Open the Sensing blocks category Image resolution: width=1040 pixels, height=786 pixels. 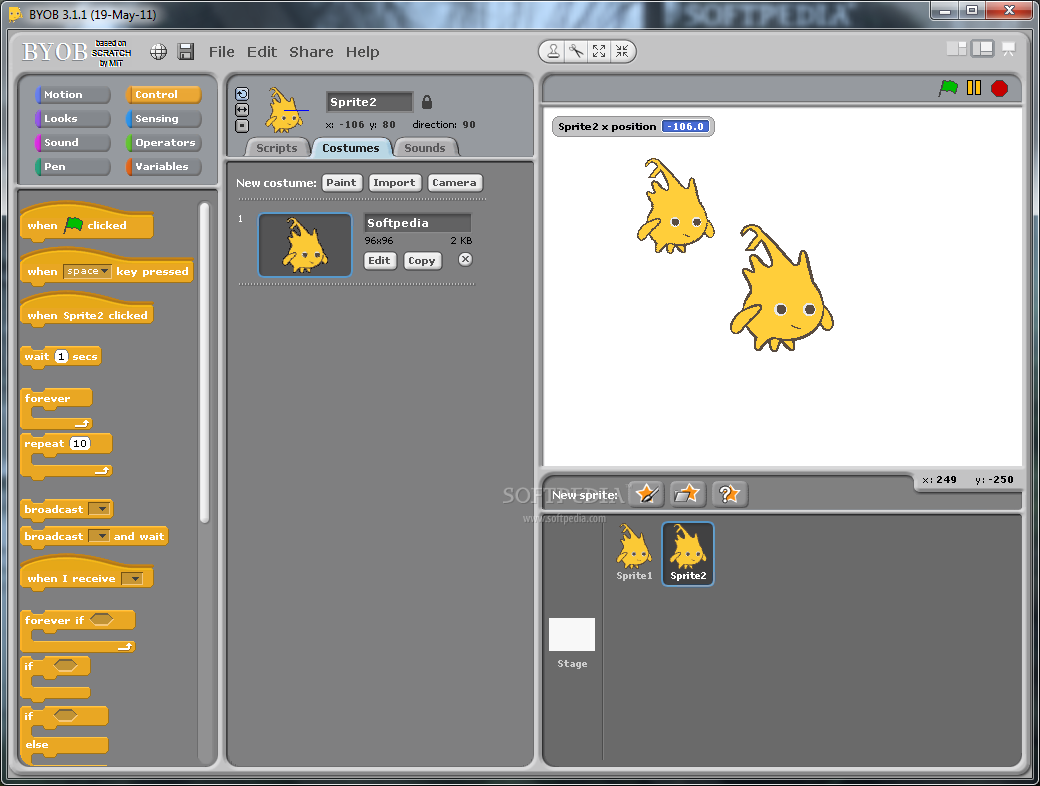[163, 119]
